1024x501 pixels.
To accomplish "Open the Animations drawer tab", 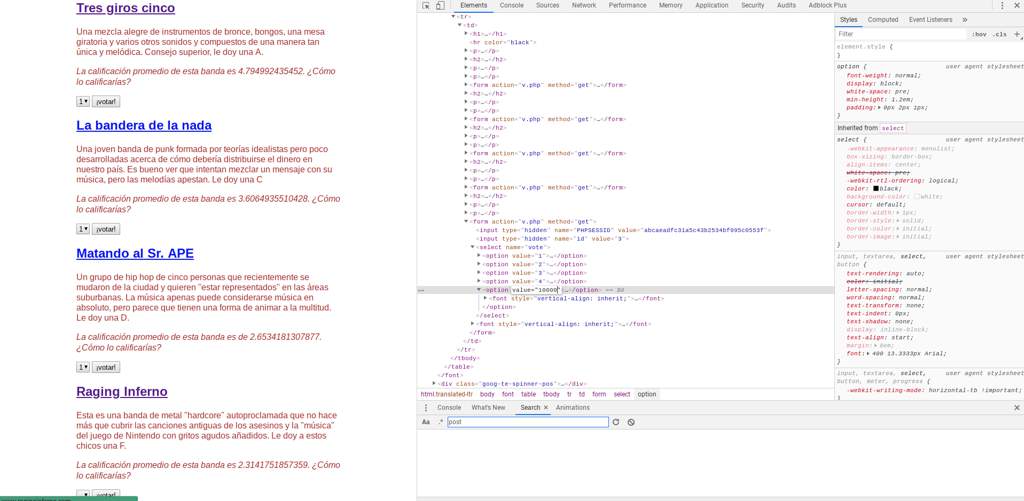I will click(x=573, y=408).
